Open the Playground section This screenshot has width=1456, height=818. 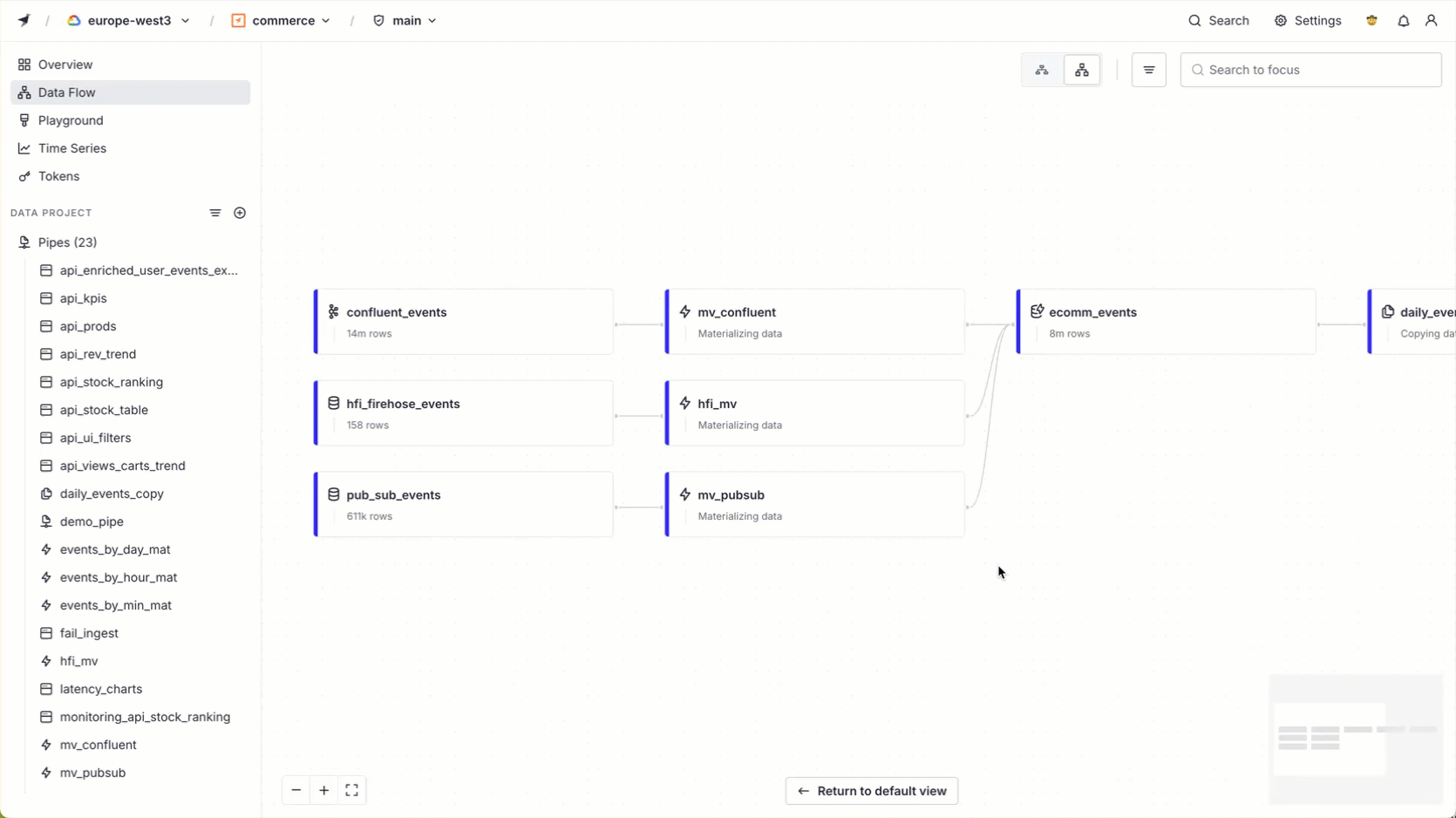(x=71, y=120)
